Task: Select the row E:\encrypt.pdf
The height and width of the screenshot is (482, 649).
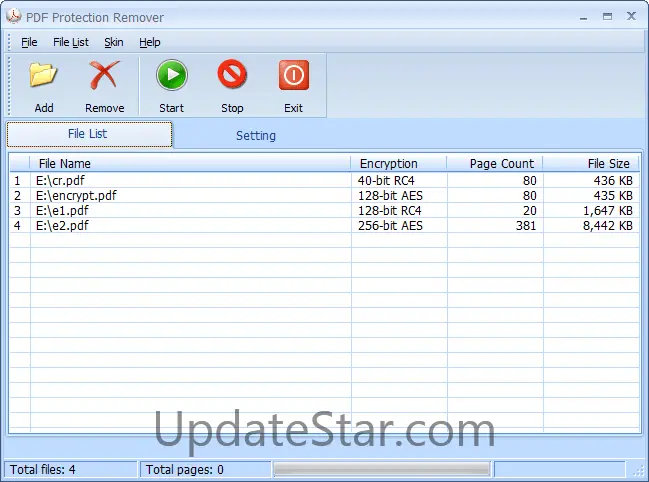Action: pyautogui.click(x=324, y=195)
